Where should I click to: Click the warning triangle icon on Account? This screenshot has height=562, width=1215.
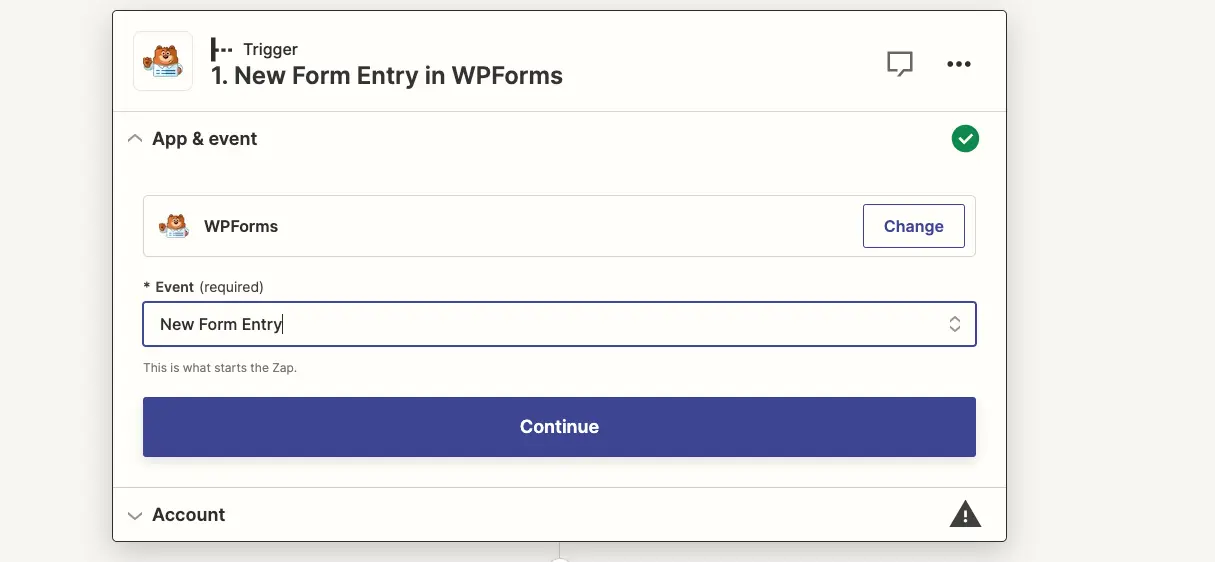tap(965, 515)
